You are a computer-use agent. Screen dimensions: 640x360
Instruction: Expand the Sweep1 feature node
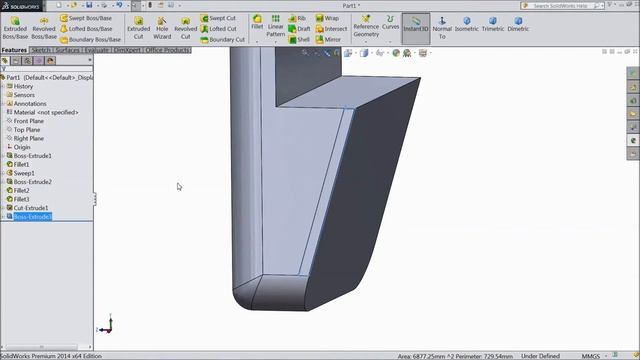[x=3, y=173]
